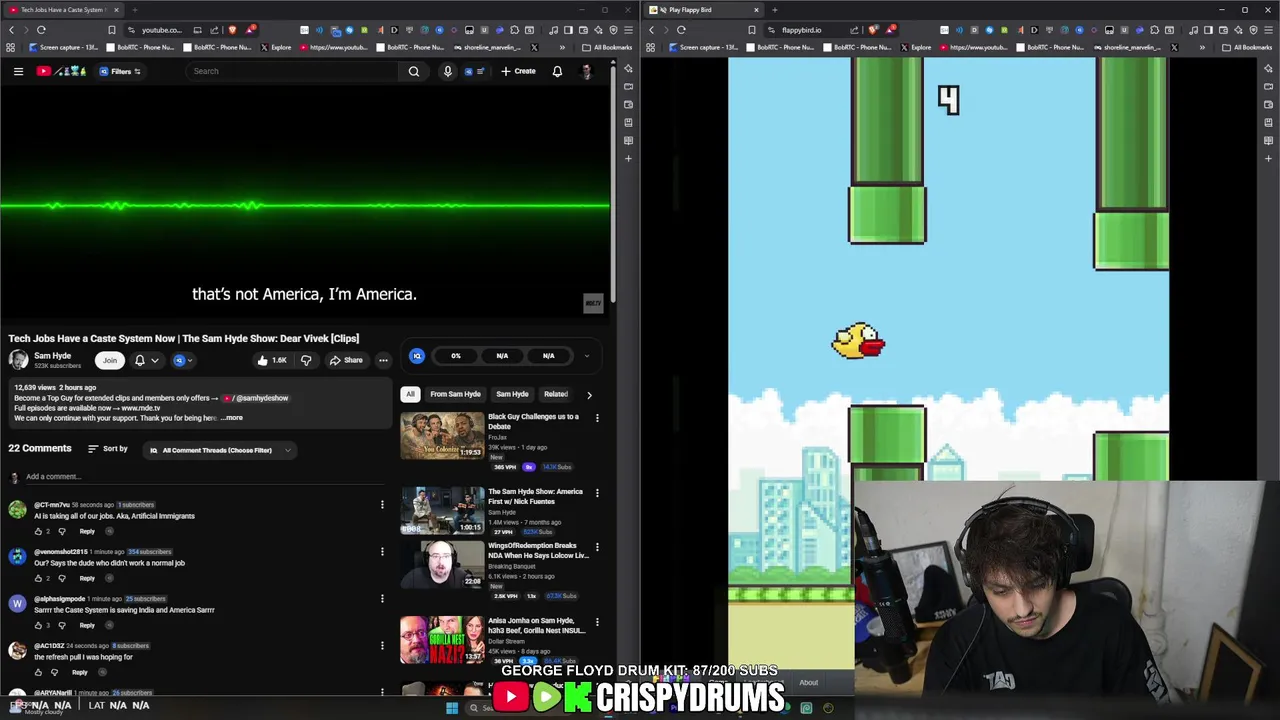Viewport: 1280px width, 720px height.
Task: Click the YouTube search field
Action: point(292,71)
